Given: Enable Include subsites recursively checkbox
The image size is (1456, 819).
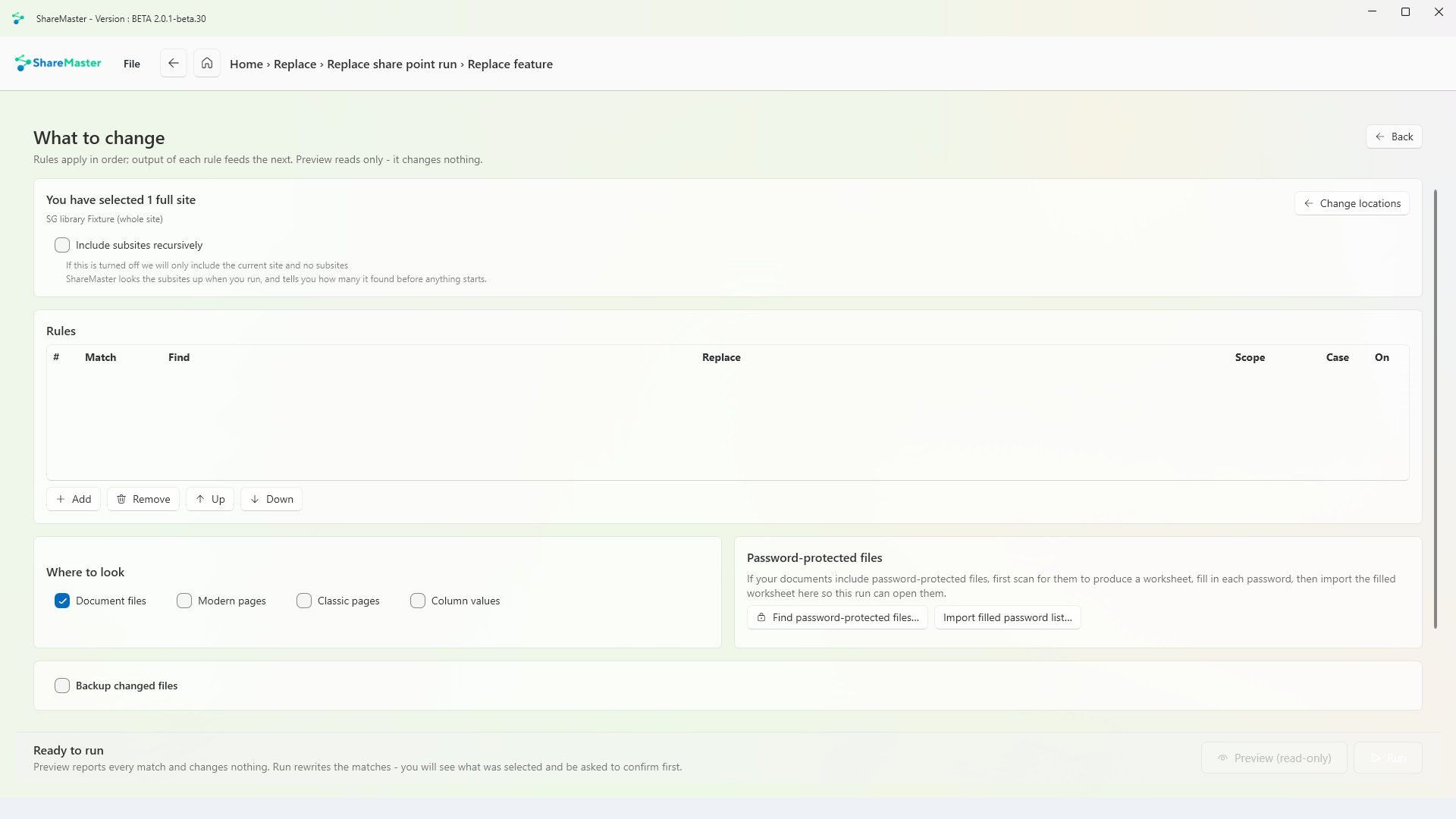Looking at the screenshot, I should (62, 245).
